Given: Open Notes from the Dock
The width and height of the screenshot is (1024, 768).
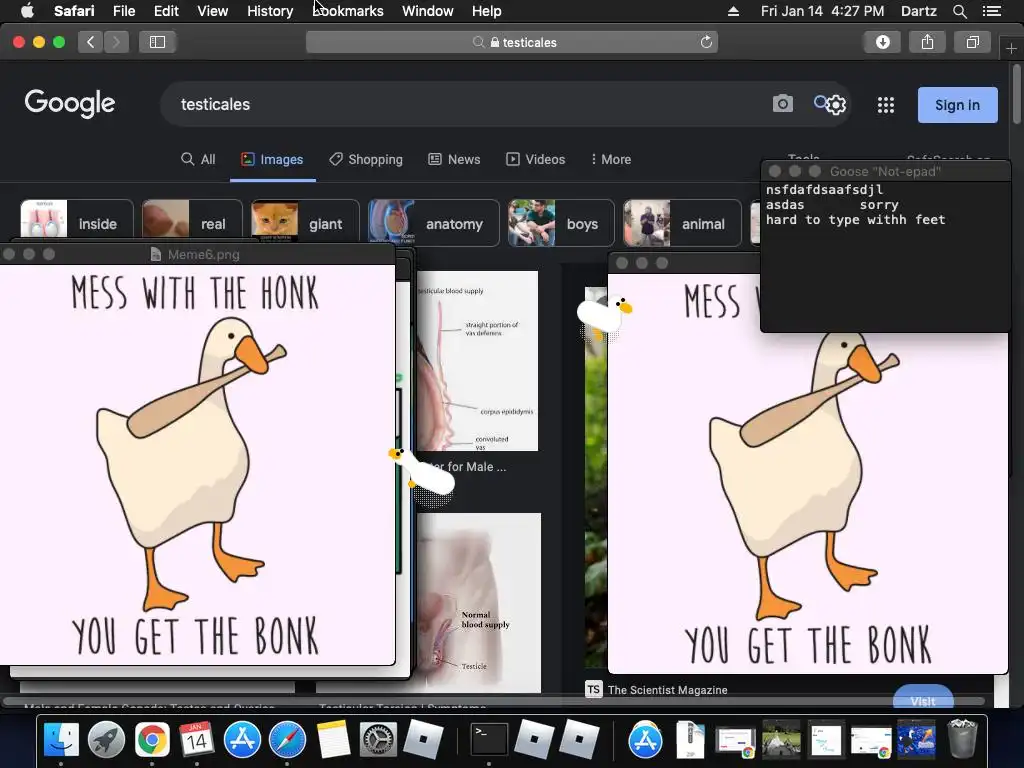Looking at the screenshot, I should [333, 740].
